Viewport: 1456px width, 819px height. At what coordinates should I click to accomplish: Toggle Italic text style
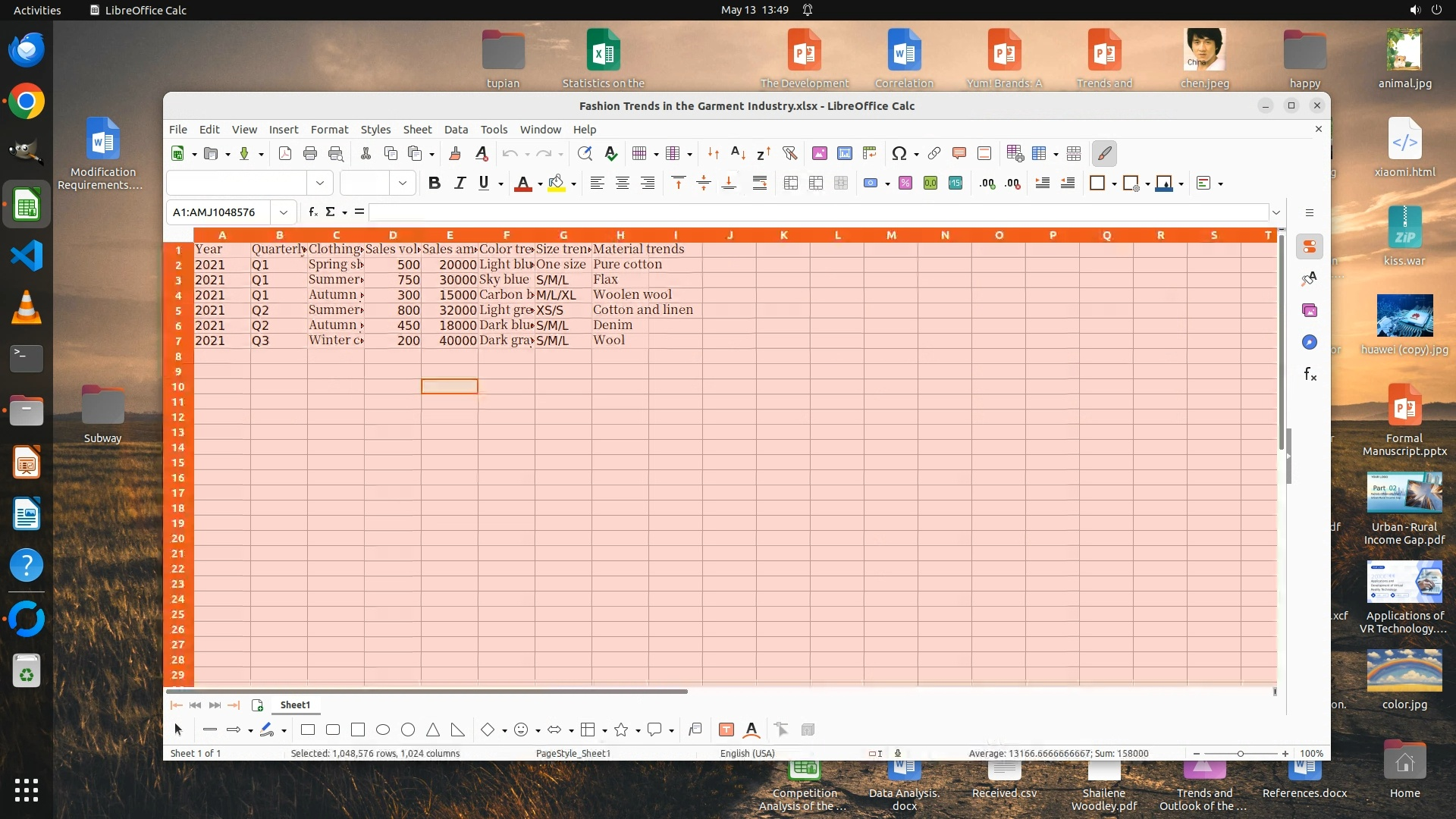click(460, 184)
